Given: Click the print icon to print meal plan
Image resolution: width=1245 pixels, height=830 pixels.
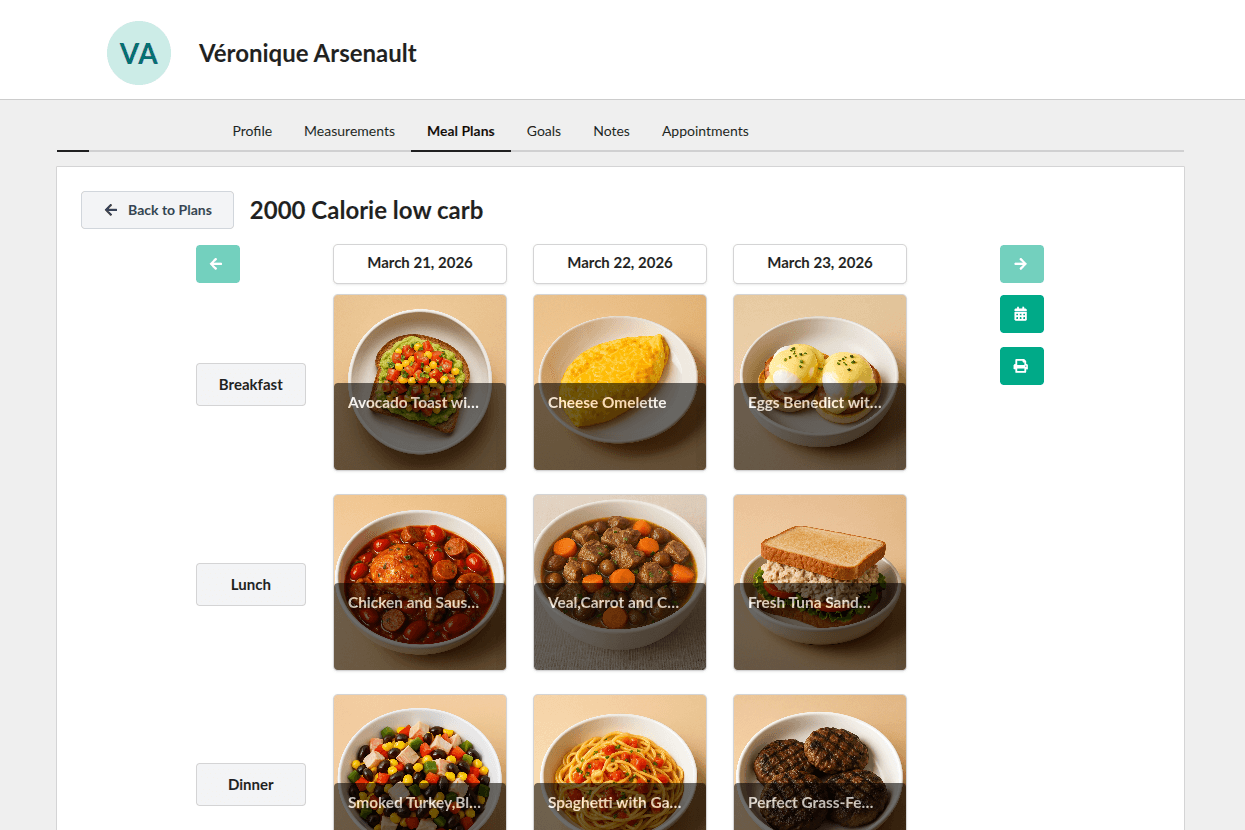Looking at the screenshot, I should point(1021,366).
